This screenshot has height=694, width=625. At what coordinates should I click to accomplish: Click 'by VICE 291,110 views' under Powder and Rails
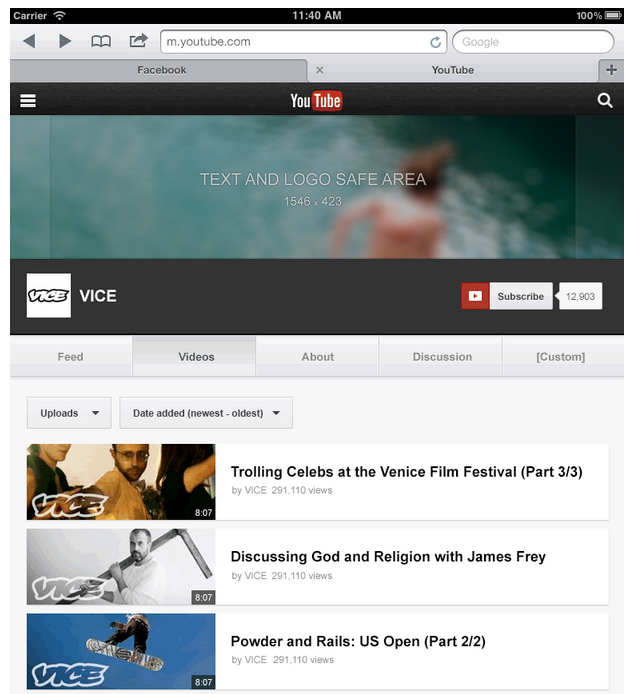click(282, 660)
